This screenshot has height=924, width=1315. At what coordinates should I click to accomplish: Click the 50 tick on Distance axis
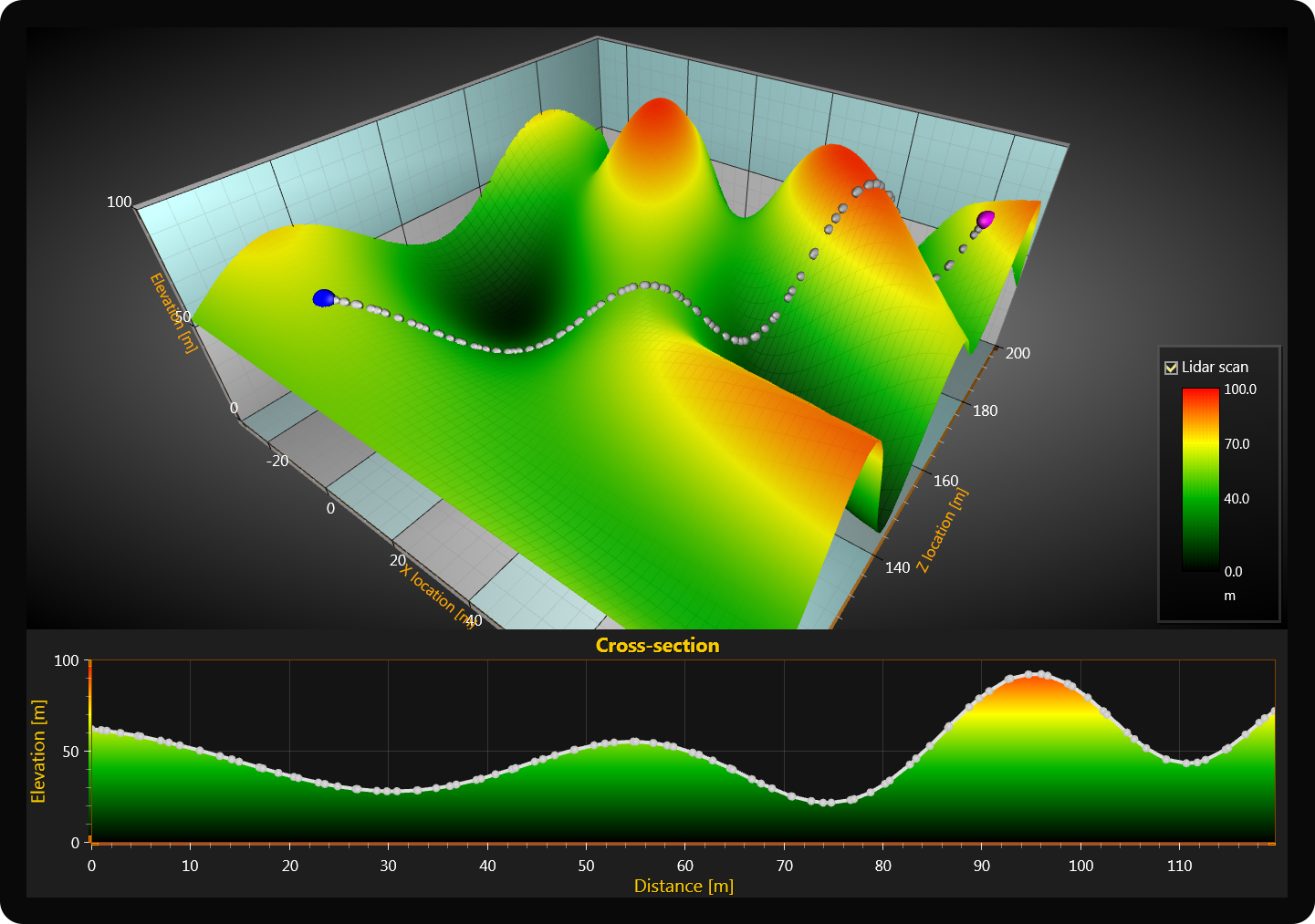click(586, 866)
